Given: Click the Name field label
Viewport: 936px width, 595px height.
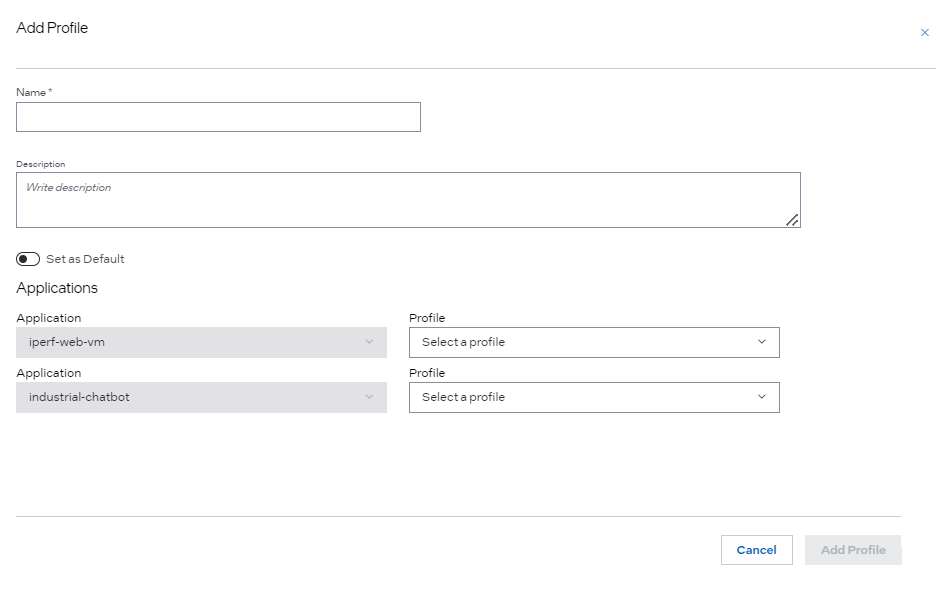Looking at the screenshot, I should [x=31, y=92].
